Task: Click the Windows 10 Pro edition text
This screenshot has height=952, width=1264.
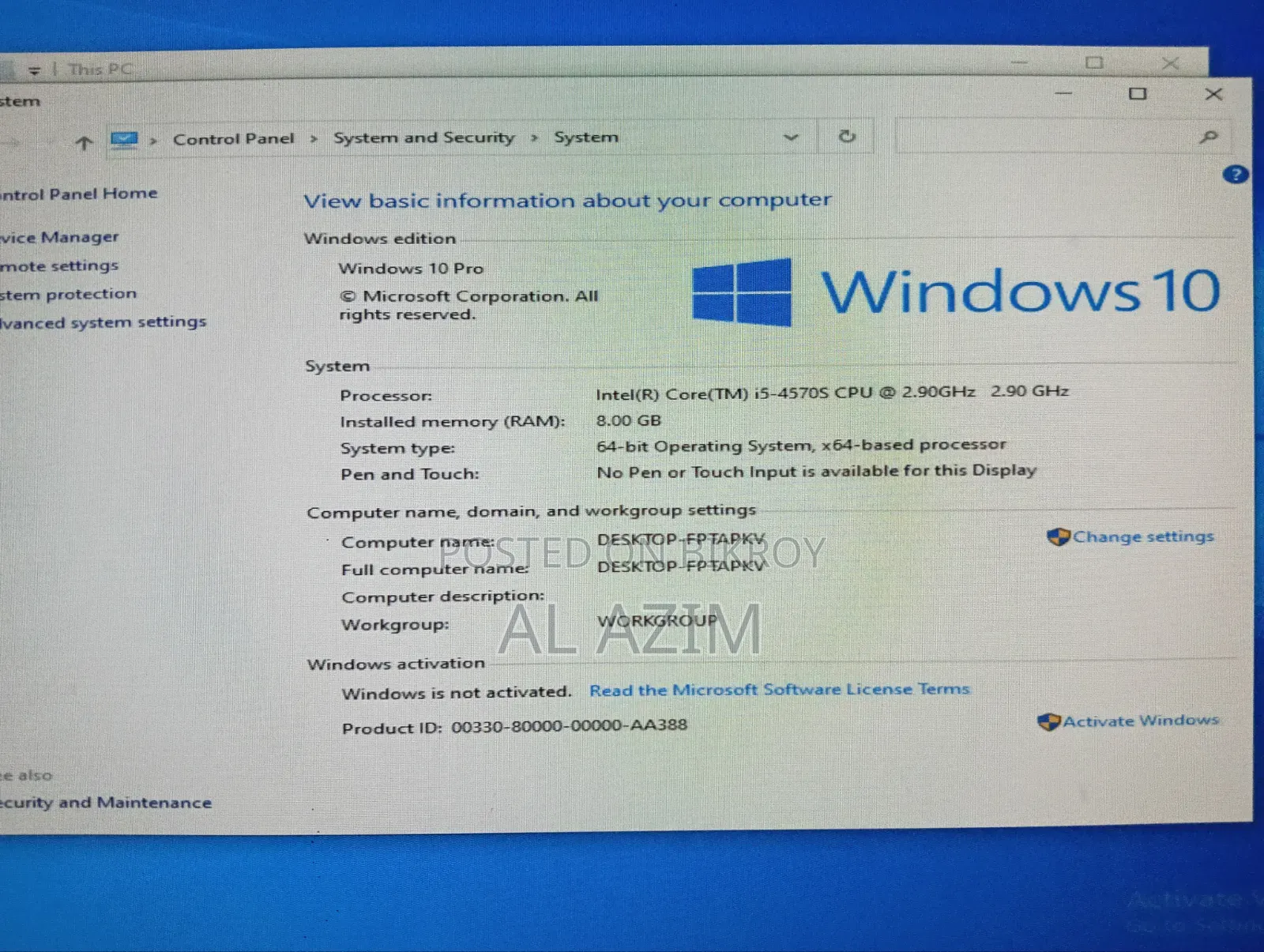Action: pyautogui.click(x=411, y=269)
